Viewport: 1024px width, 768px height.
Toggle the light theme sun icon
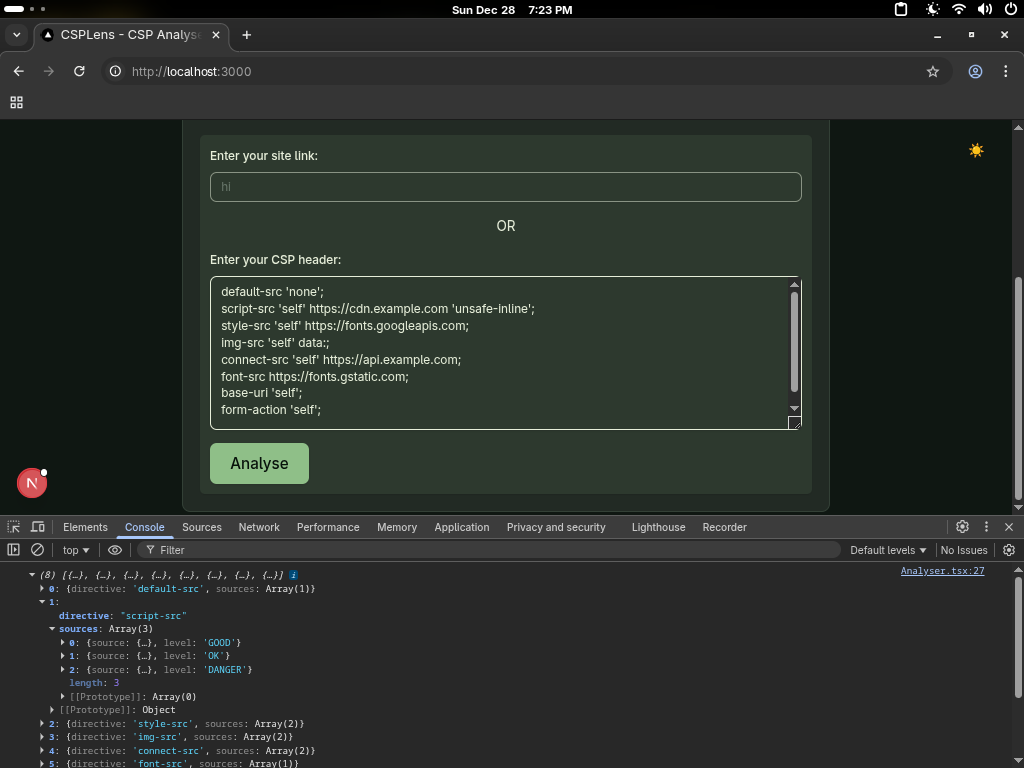[x=976, y=150]
